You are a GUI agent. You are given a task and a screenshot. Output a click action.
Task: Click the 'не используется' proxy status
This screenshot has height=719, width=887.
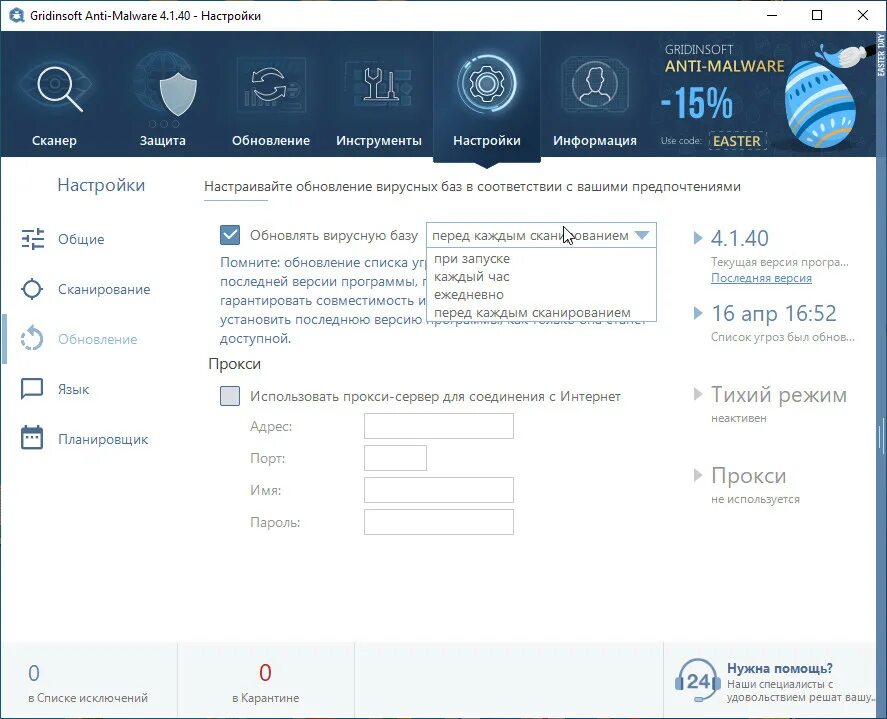coord(755,499)
